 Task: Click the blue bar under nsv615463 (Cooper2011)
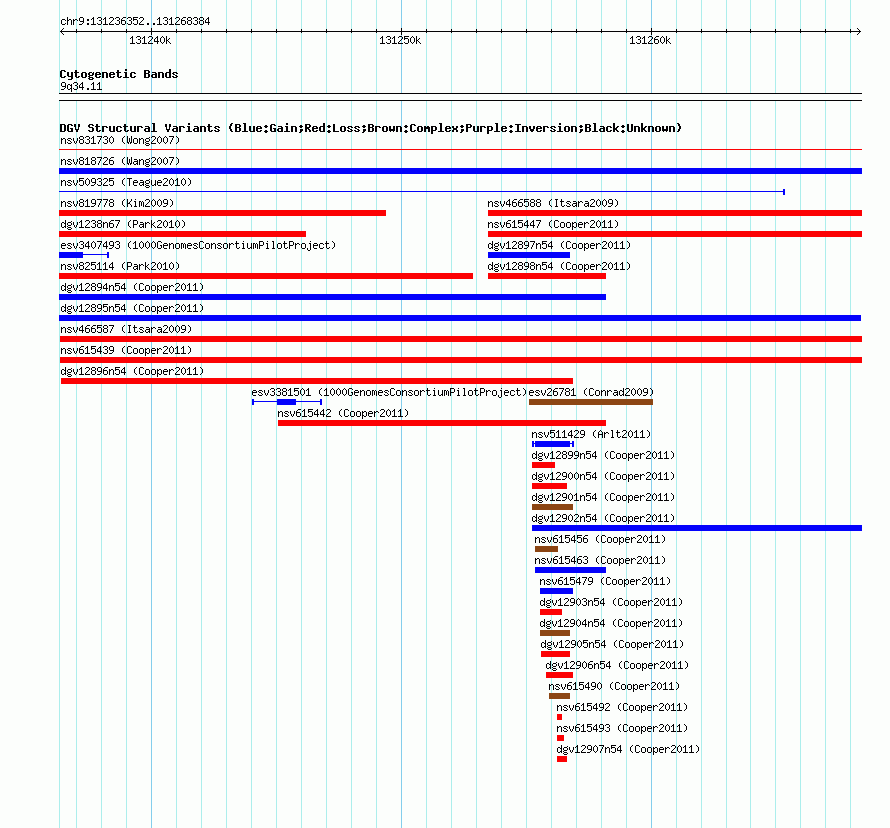570,570
